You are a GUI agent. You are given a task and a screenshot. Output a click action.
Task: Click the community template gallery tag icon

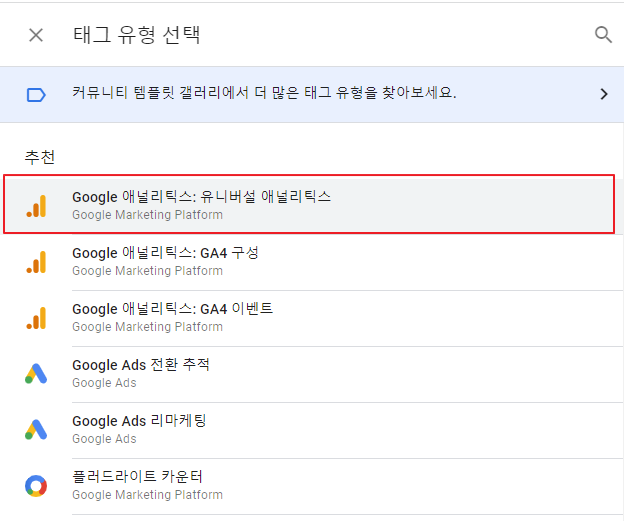tap(36, 95)
